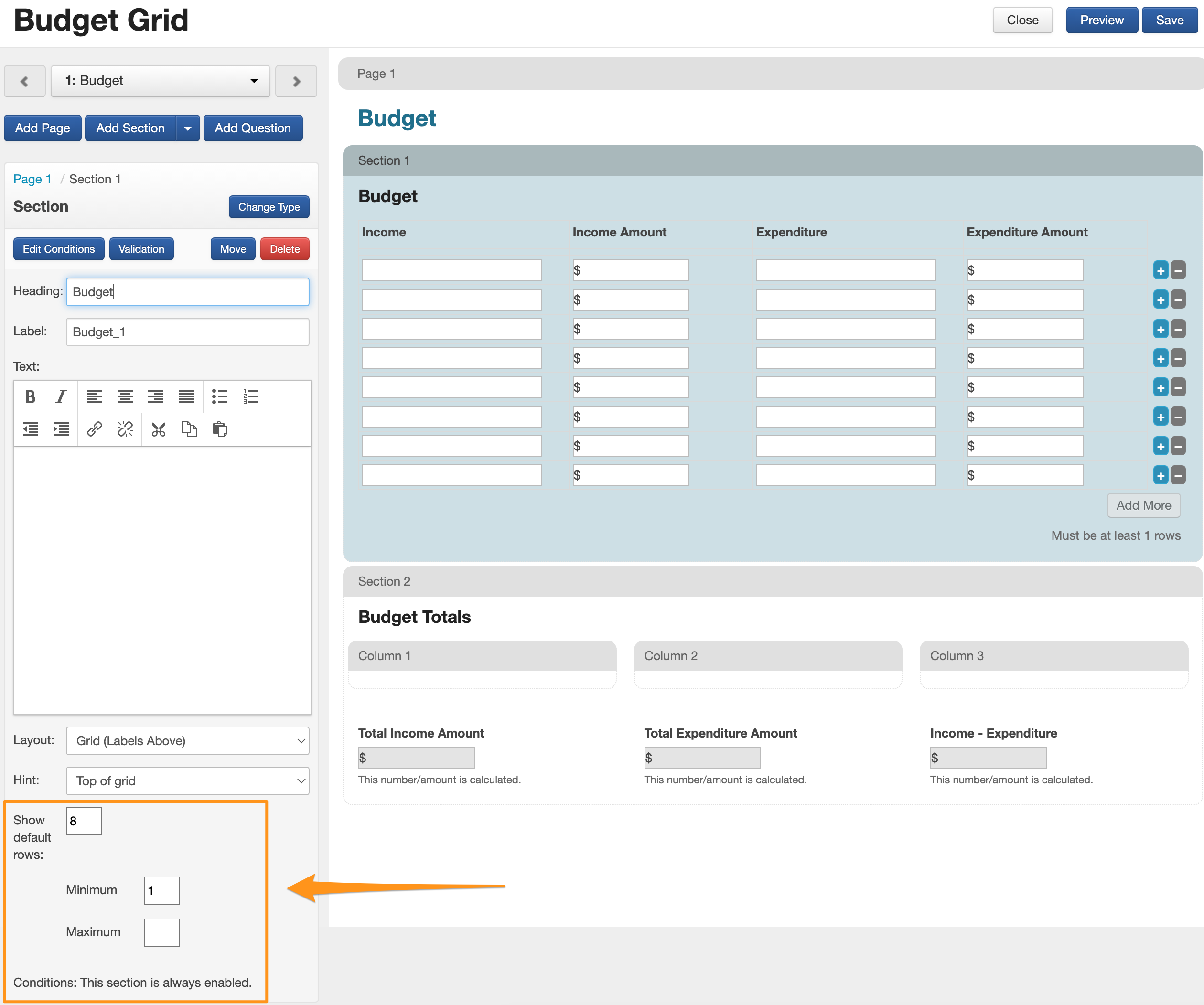Click the Preview button

tap(1101, 21)
